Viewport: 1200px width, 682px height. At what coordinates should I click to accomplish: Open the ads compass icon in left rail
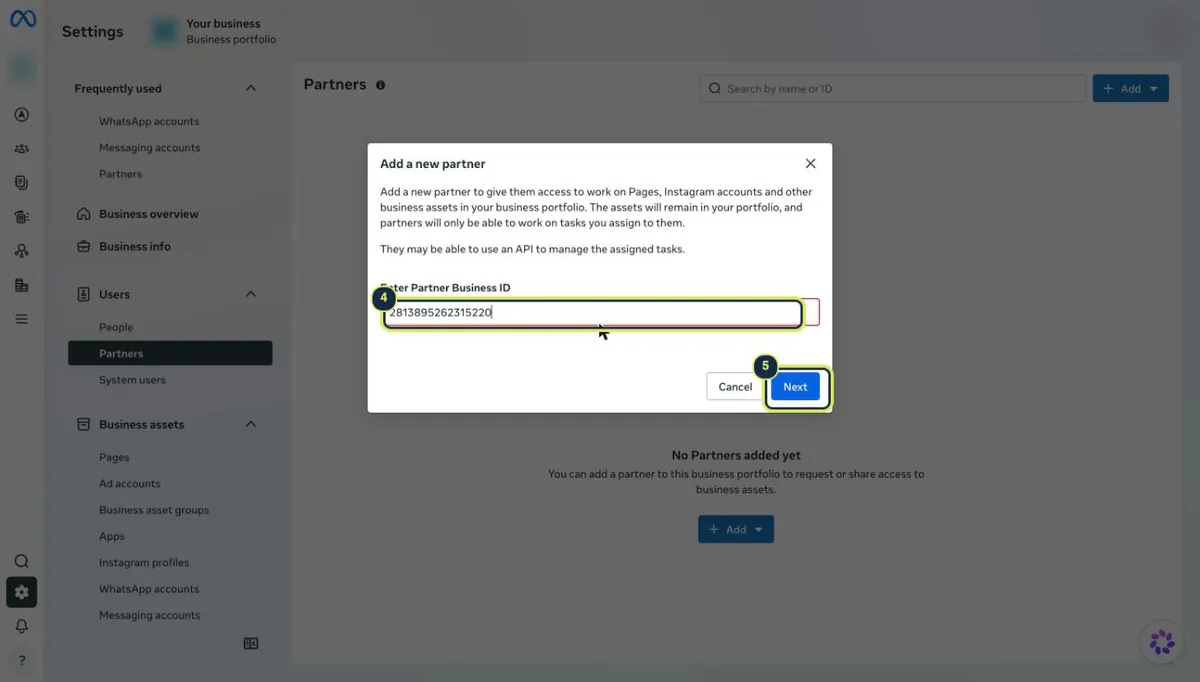[22, 114]
